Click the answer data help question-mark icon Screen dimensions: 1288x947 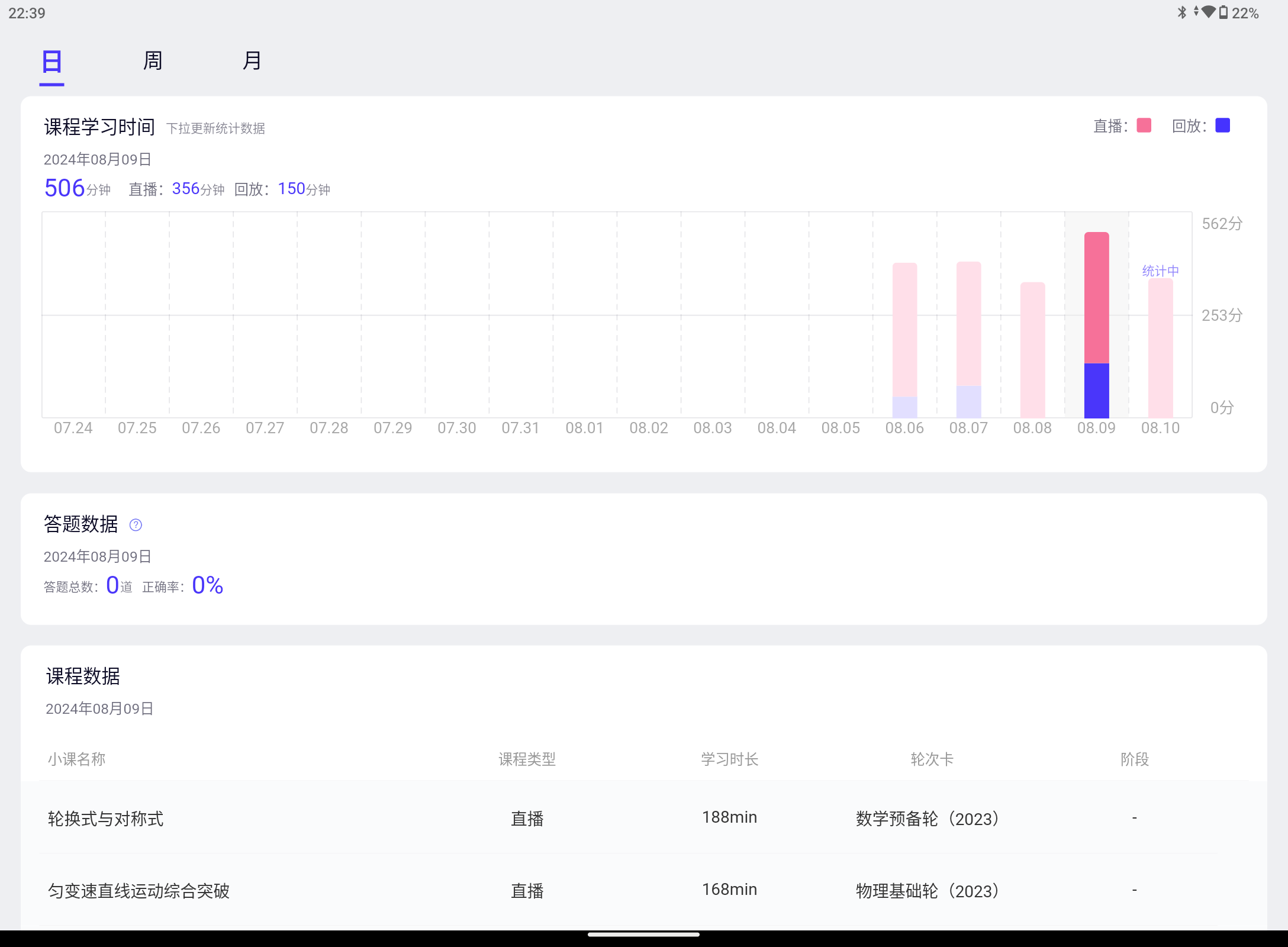coord(136,525)
